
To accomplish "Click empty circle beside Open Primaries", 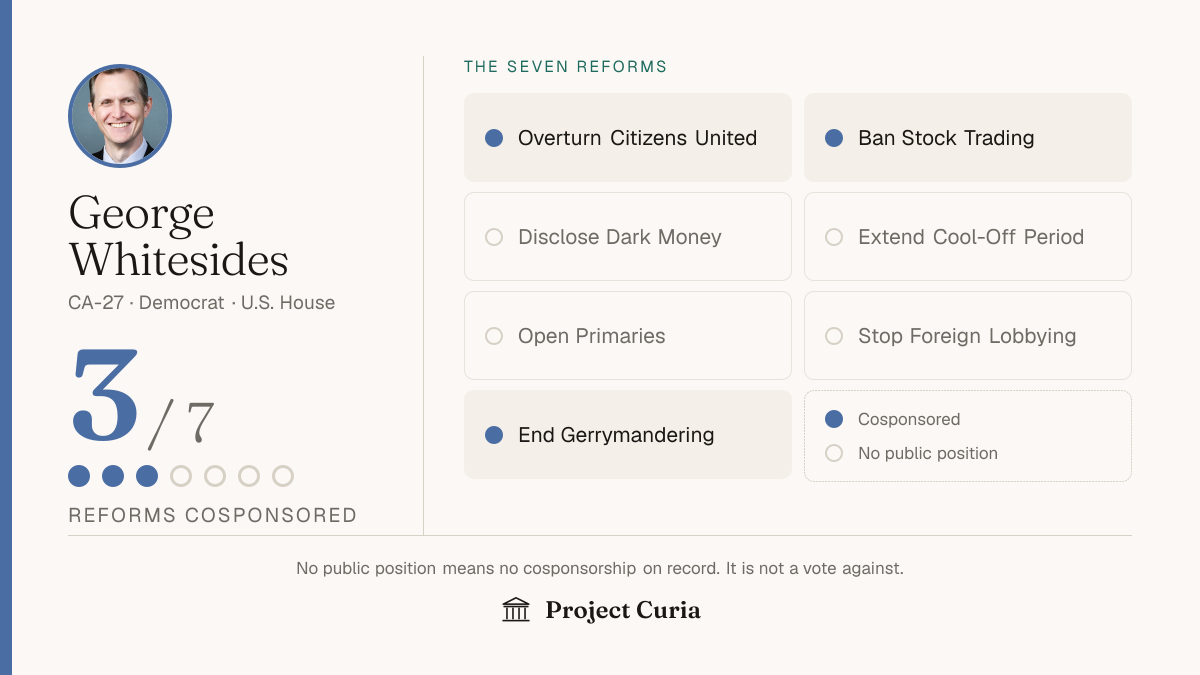I will (494, 336).
